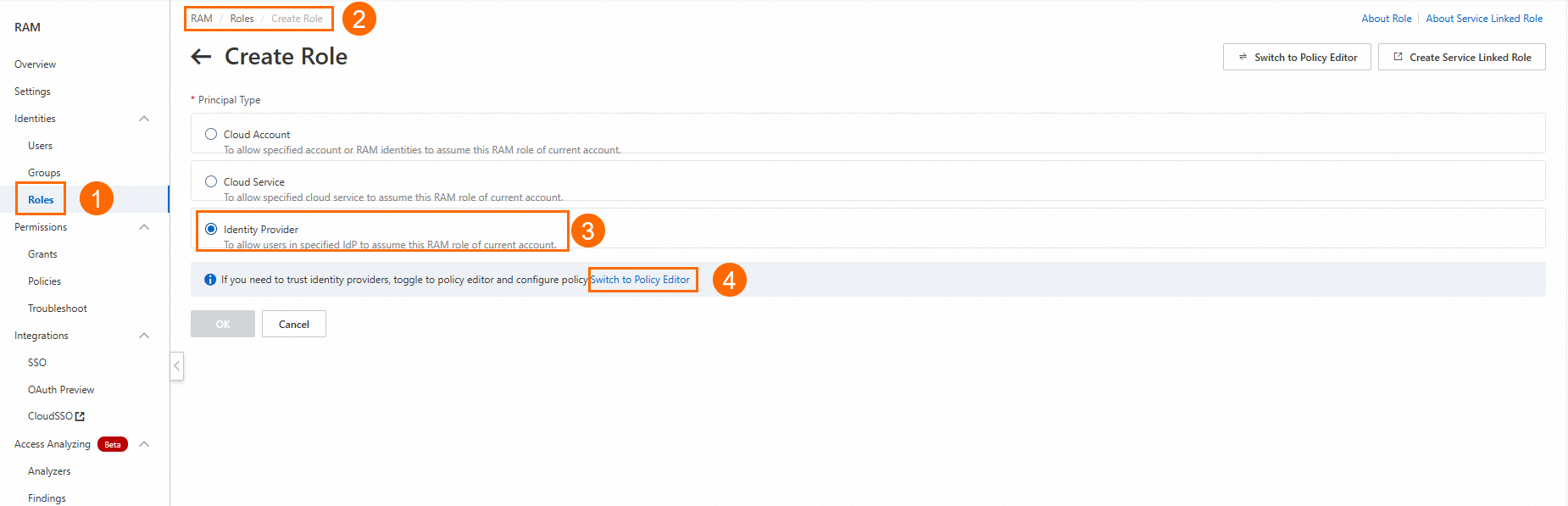Collapse the sidebar with the handle arrow

coord(176,366)
